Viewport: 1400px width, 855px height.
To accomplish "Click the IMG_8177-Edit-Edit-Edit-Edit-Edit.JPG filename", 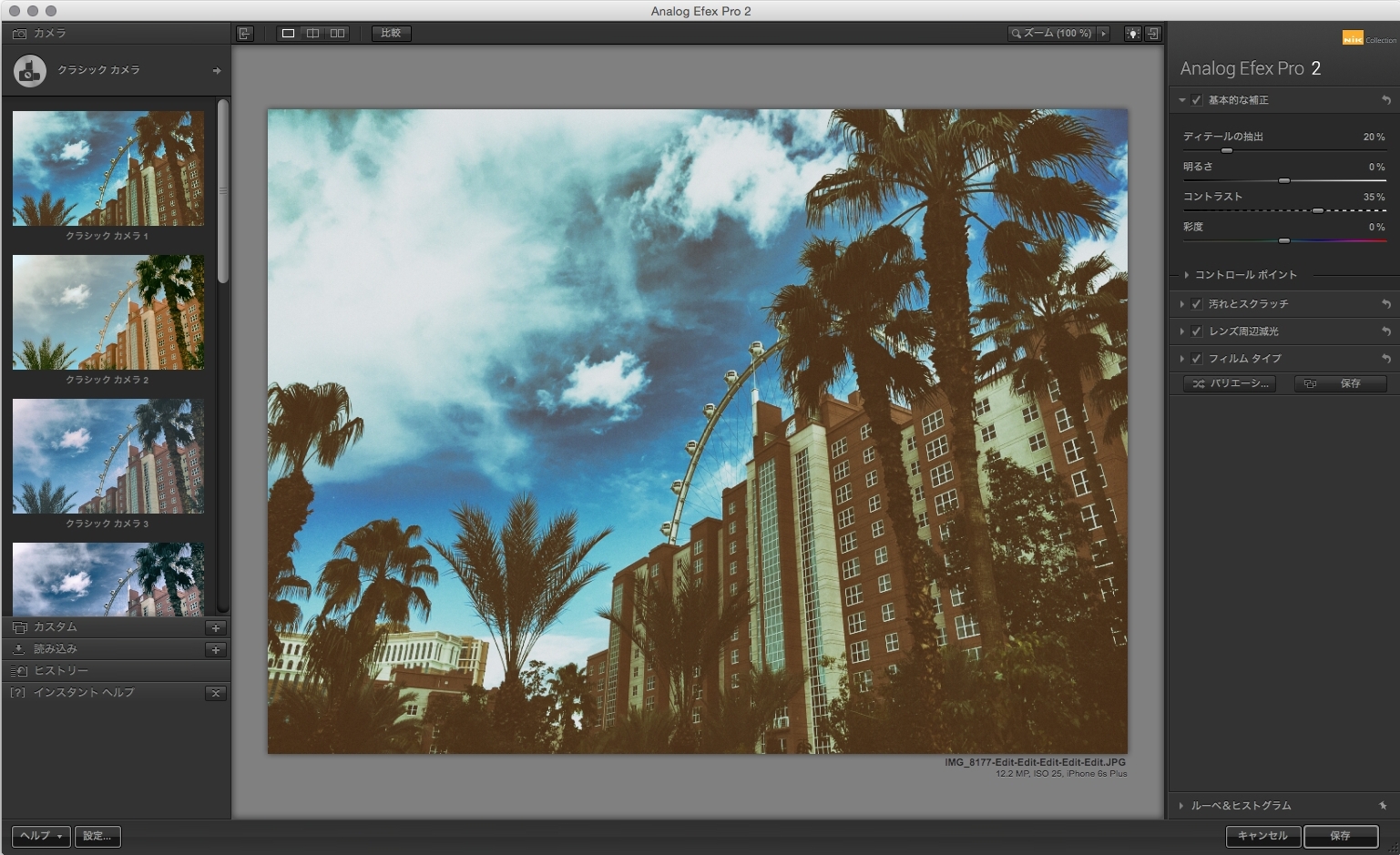I will [x=1035, y=763].
